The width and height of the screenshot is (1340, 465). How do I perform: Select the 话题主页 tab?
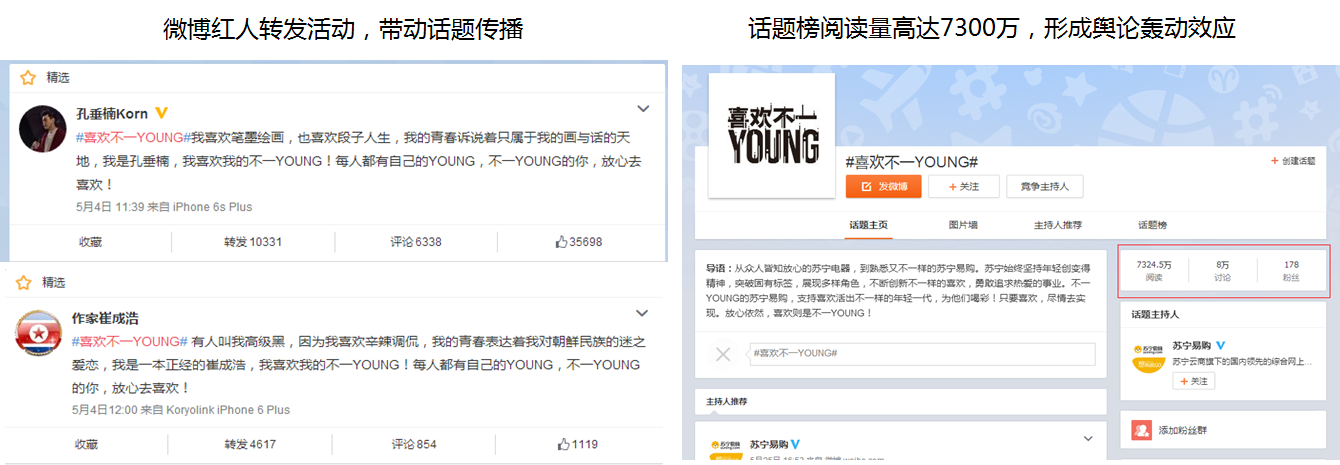(x=867, y=225)
